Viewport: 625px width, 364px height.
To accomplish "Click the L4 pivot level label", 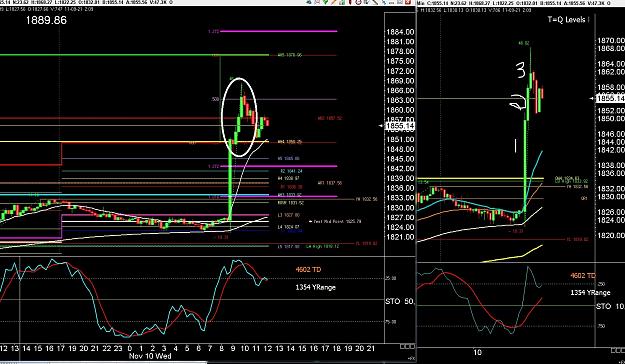I will pos(289,227).
